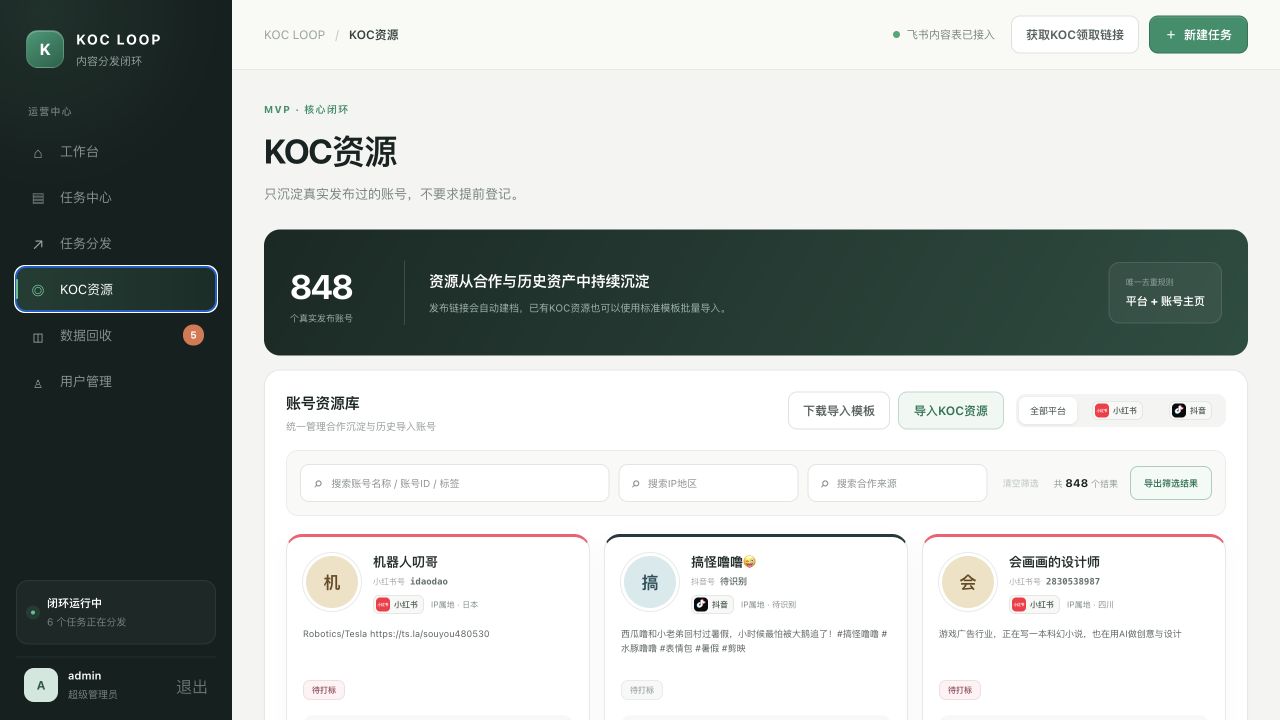1280x720 pixels.
Task: Click 待打标 tag on 会画画的设计师 card
Action: pos(960,690)
